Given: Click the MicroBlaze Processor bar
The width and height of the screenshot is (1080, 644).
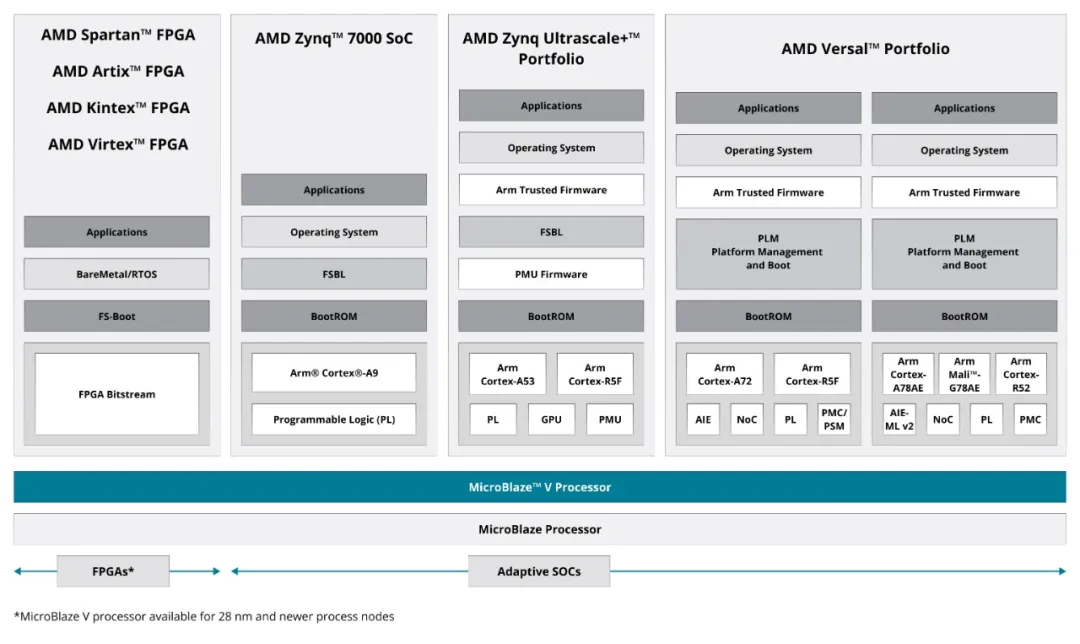Looking at the screenshot, I should [540, 528].
